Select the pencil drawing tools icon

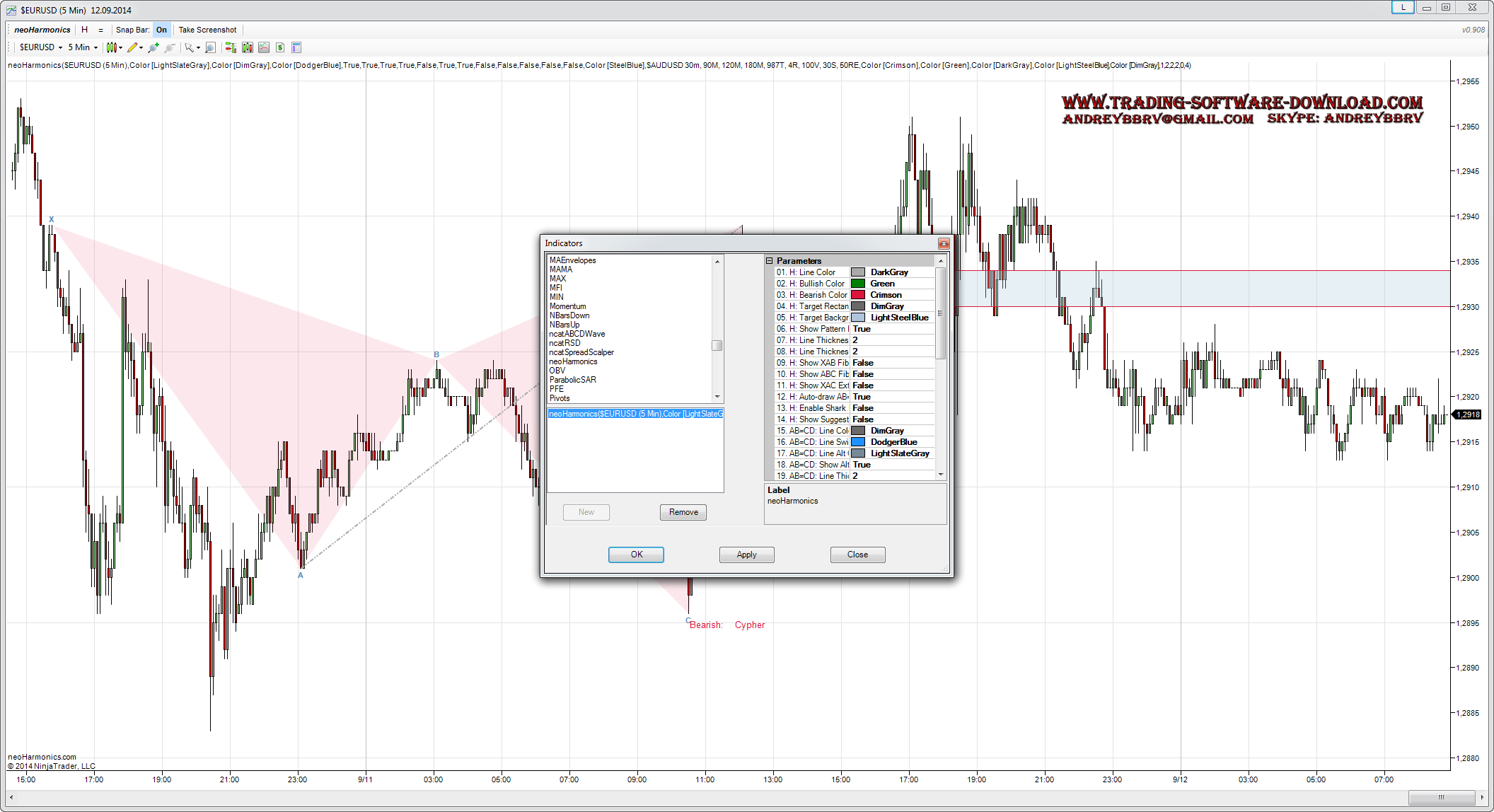click(x=132, y=47)
